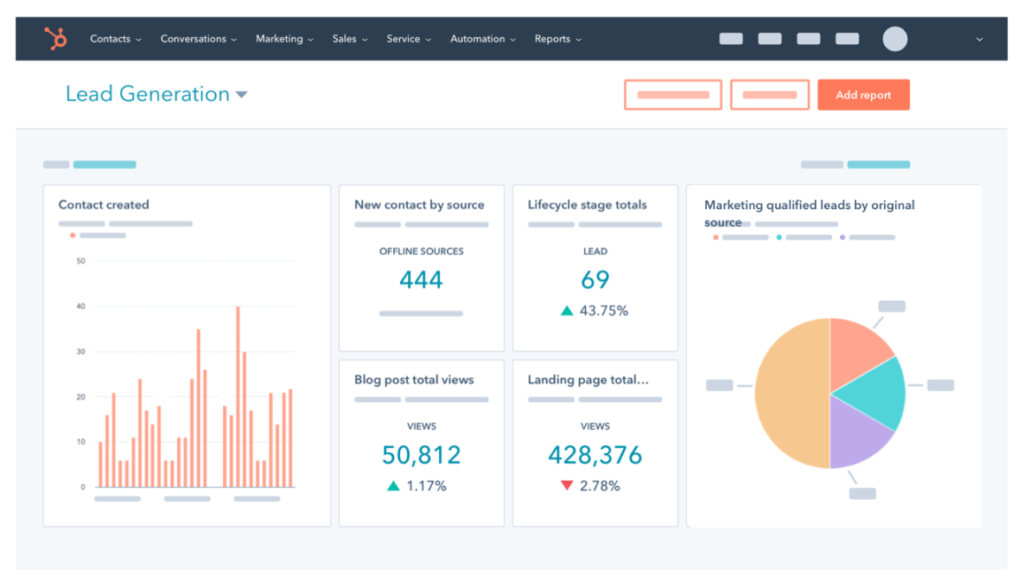The width and height of the screenshot is (1024, 588).
Task: Click the teal pie chart slice
Action: [x=870, y=392]
